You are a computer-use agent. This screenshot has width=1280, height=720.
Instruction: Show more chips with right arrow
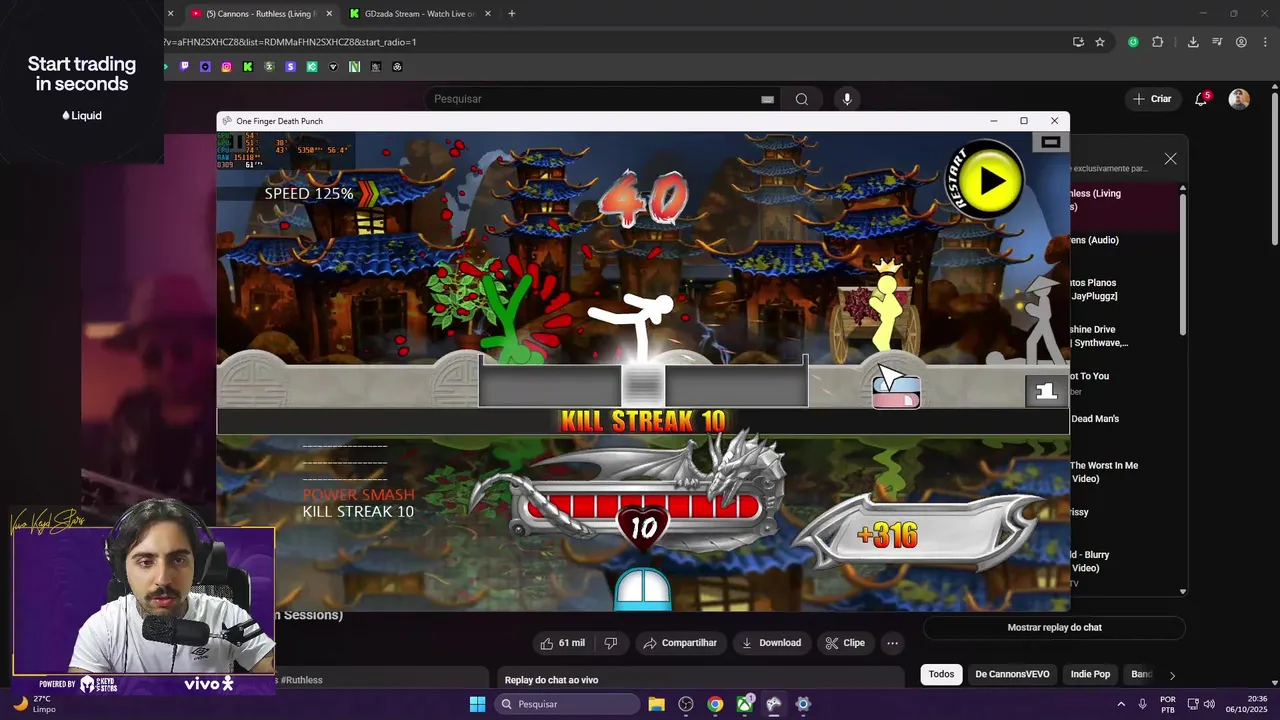pyautogui.click(x=1172, y=675)
